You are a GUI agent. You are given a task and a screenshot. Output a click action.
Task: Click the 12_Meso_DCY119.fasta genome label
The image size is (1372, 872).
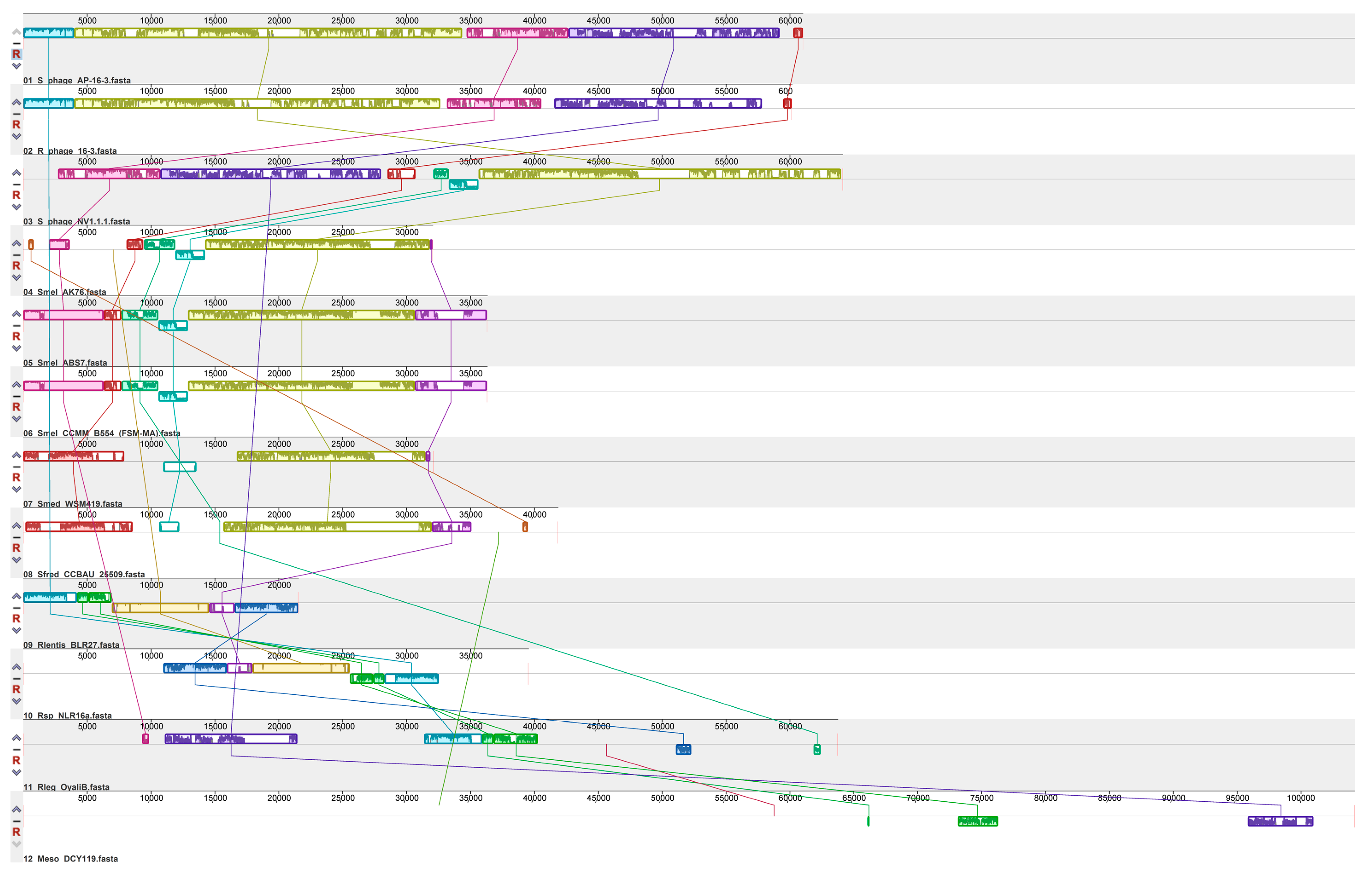point(71,859)
